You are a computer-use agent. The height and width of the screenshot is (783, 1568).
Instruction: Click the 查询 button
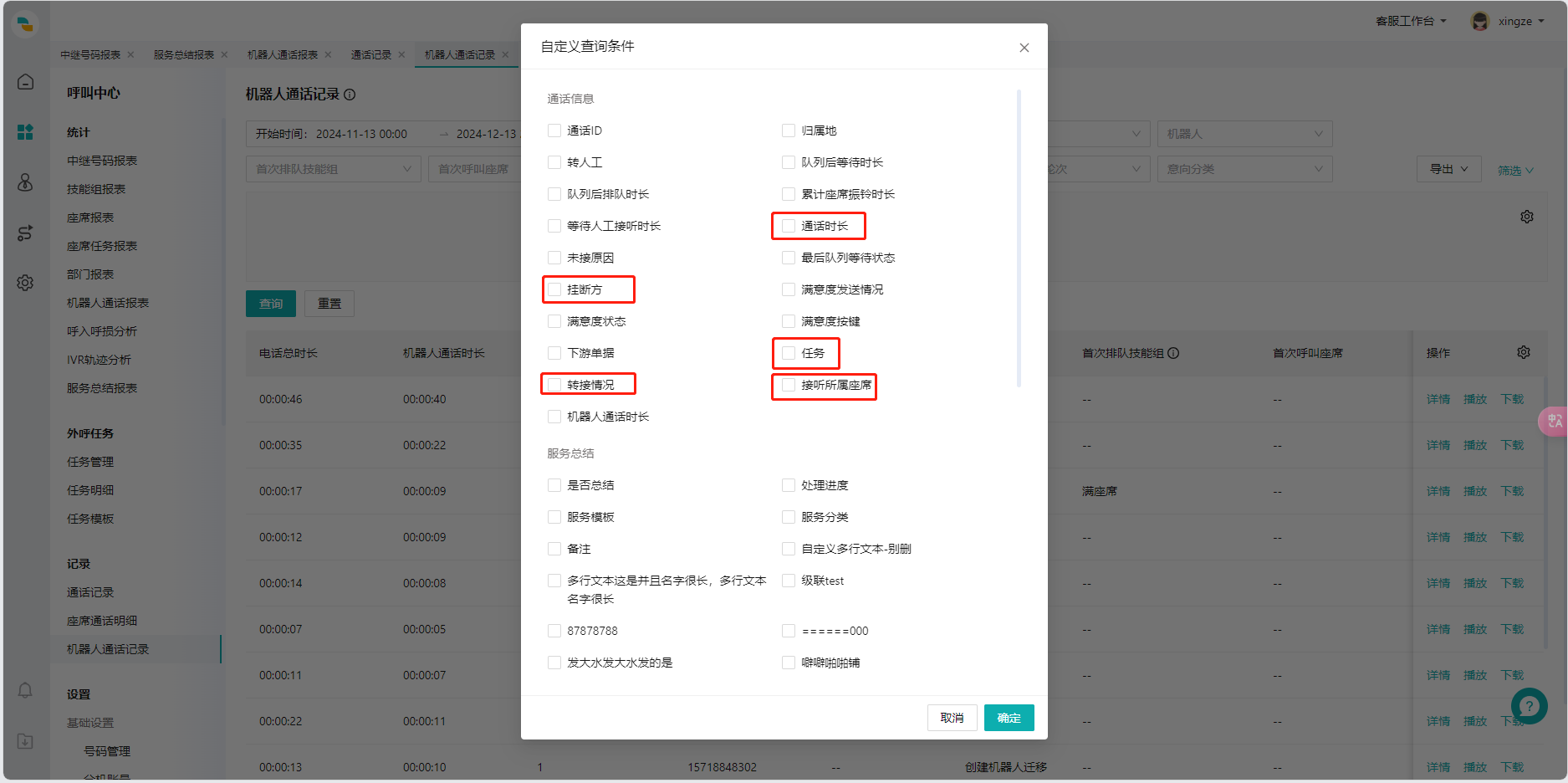271,304
